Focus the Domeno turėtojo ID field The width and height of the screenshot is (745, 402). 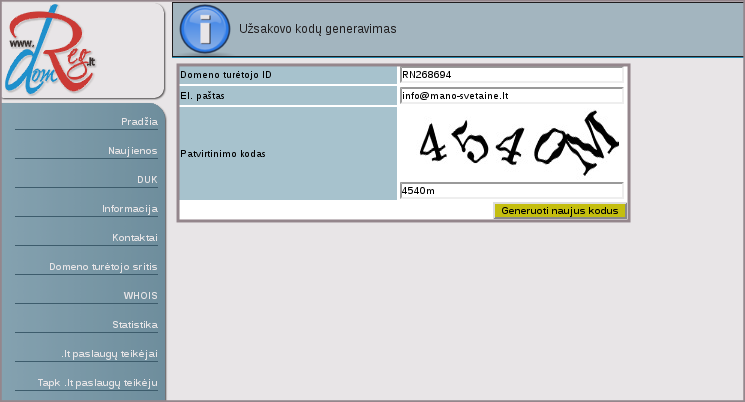click(511, 75)
